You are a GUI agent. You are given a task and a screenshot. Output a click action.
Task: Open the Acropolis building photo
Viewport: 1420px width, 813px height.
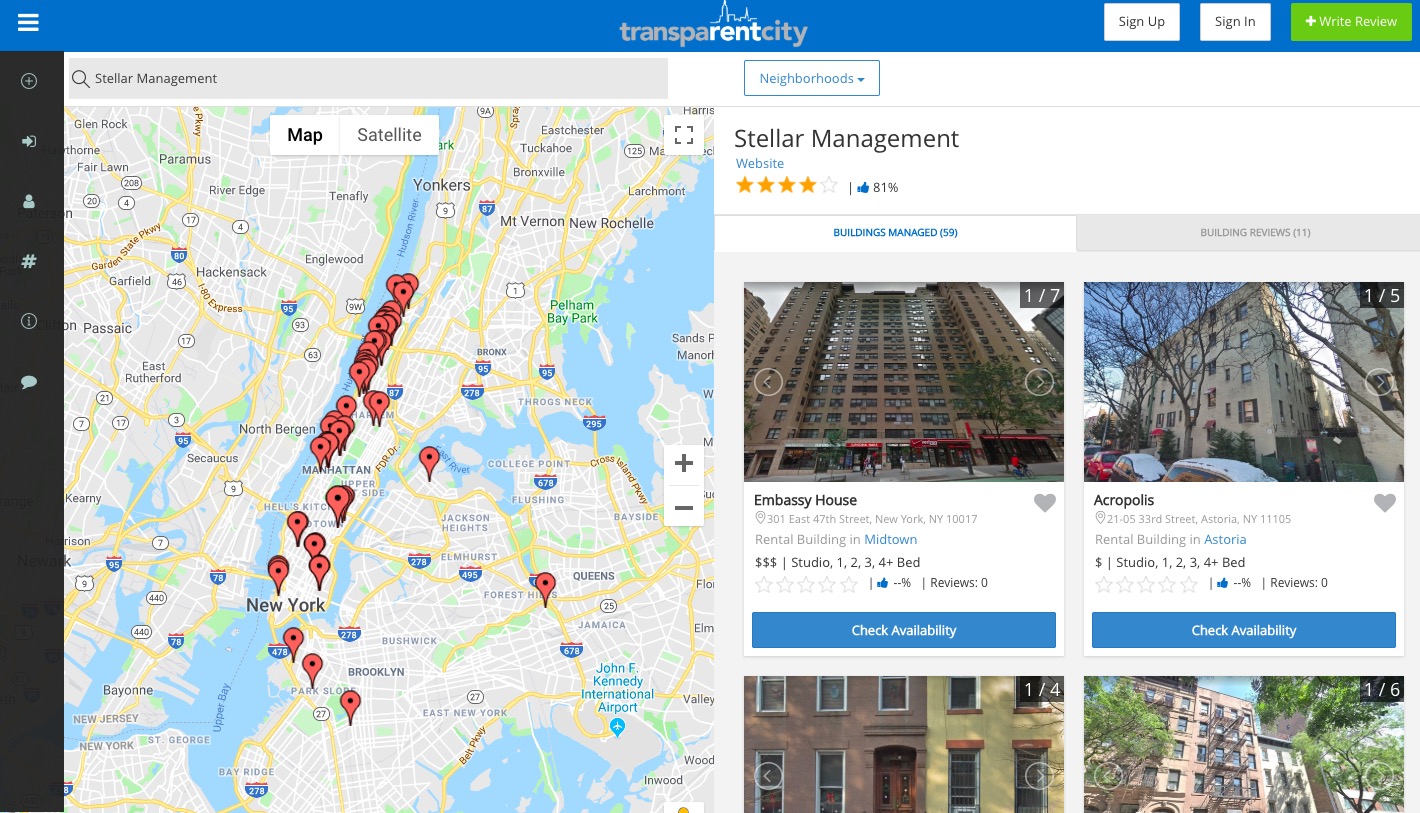tap(1244, 382)
